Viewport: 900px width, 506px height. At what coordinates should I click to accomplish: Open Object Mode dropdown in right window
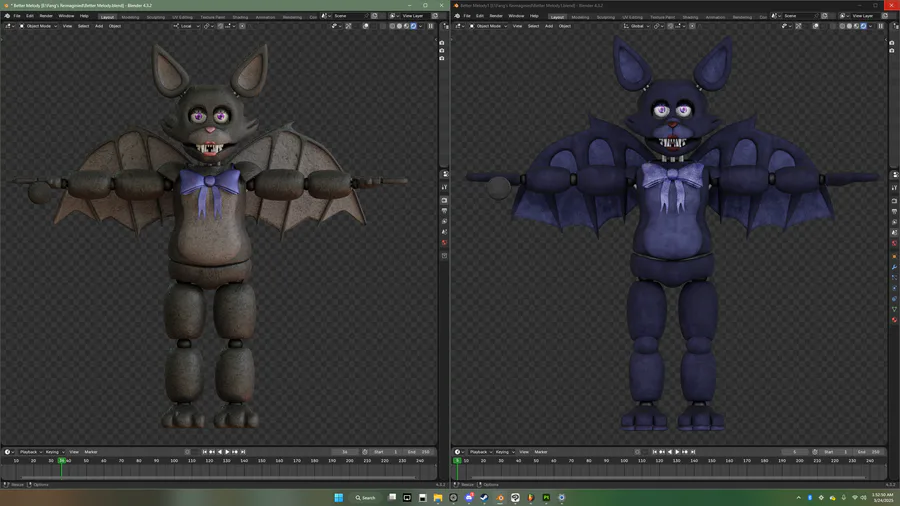488,26
